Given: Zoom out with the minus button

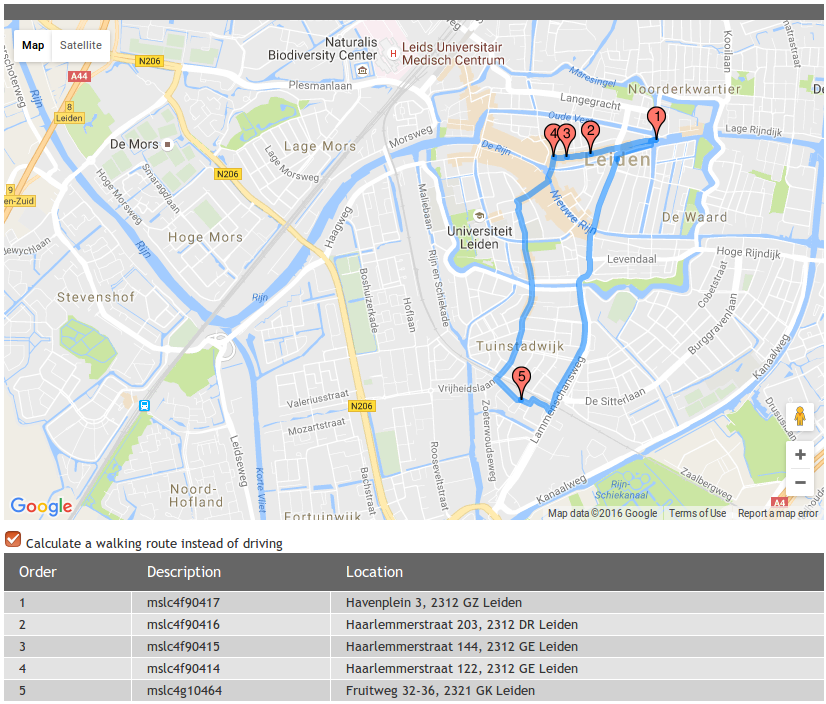Looking at the screenshot, I should [x=799, y=483].
